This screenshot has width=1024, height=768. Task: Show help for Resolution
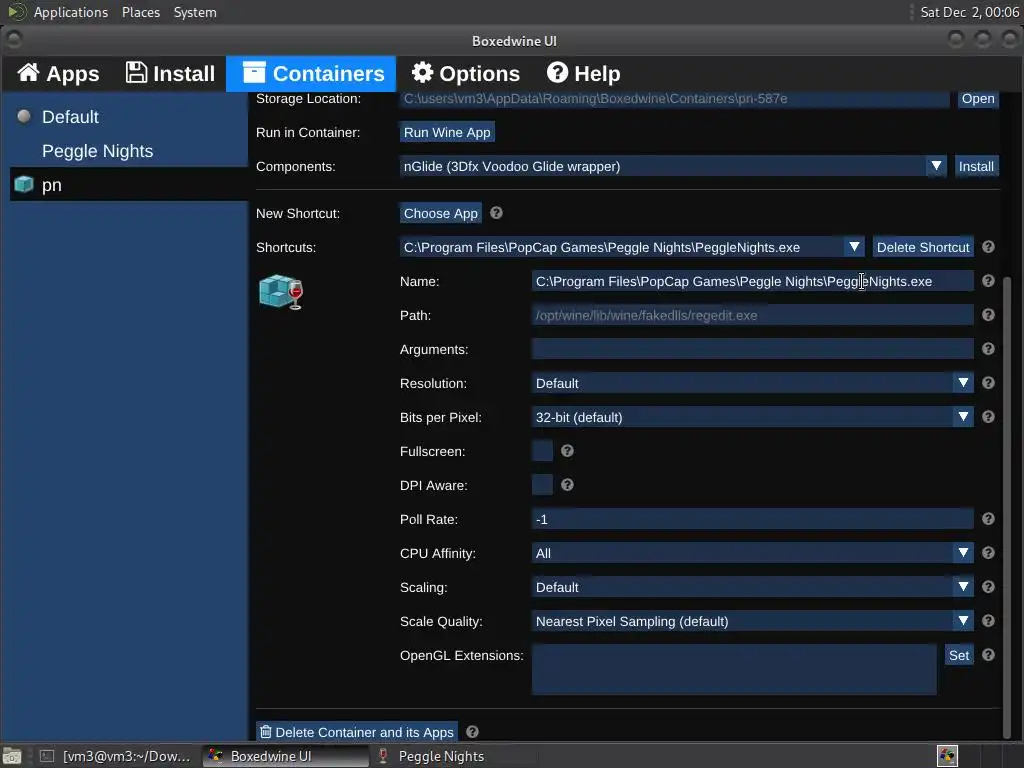(x=988, y=383)
